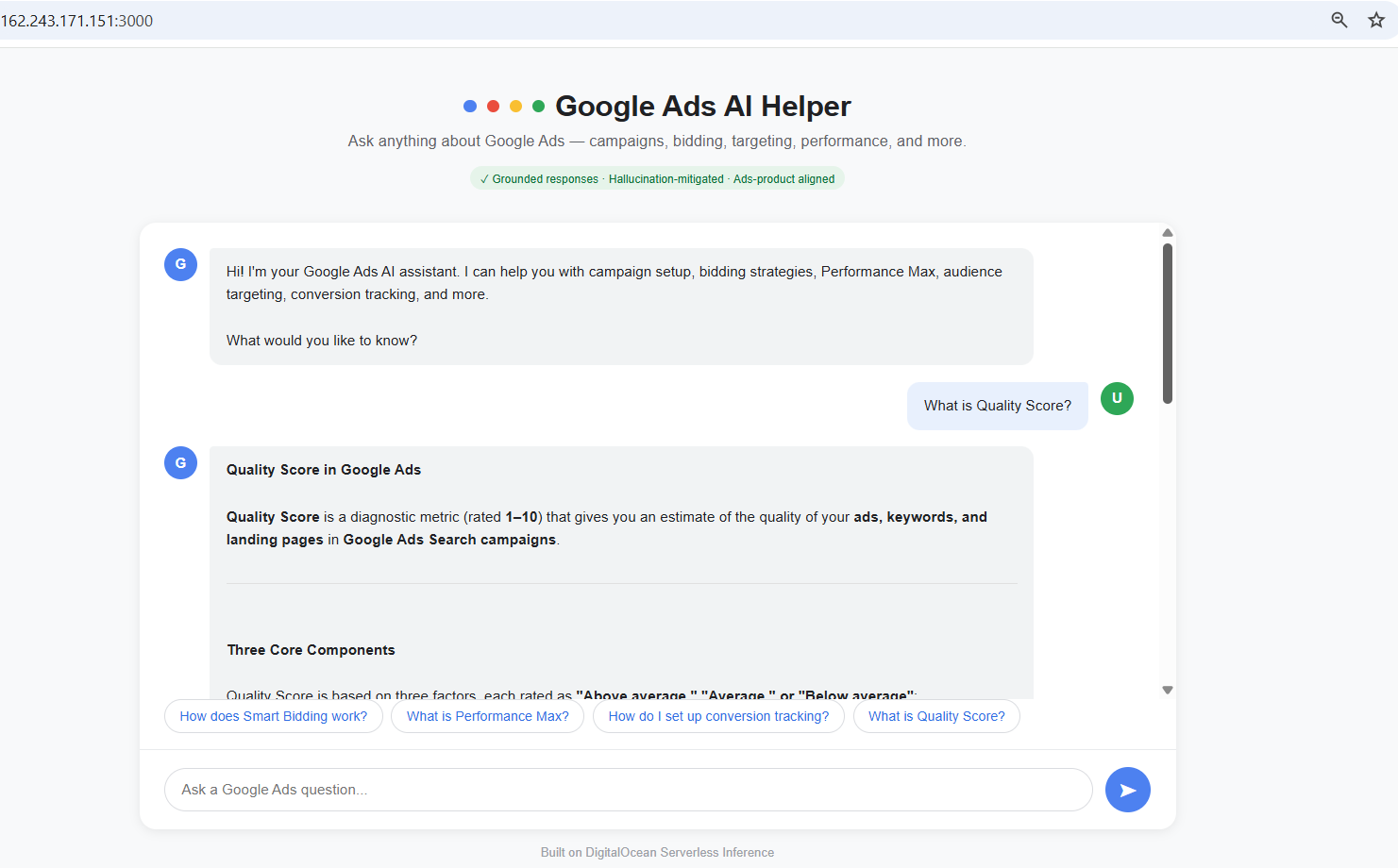The image size is (1398, 868).
Task: Click the red dot in the logo
Action: 493,106
